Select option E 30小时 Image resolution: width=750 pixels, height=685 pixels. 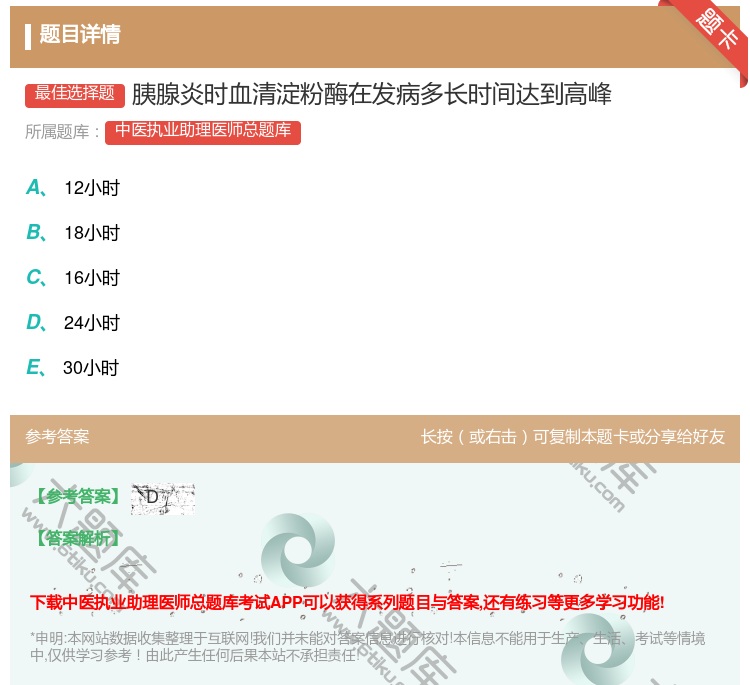72,367
